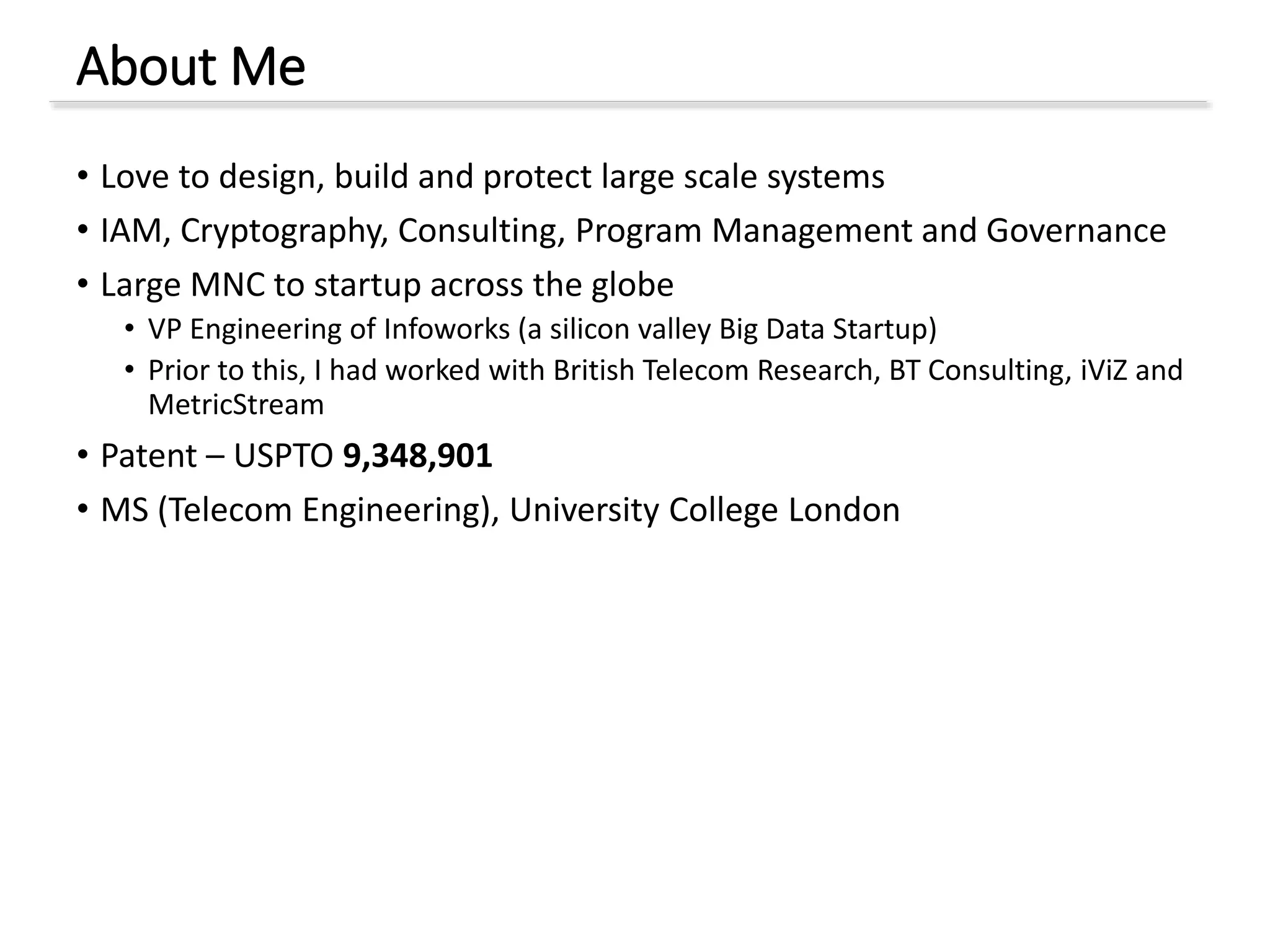Click the word "MetricStream"

click(x=236, y=405)
